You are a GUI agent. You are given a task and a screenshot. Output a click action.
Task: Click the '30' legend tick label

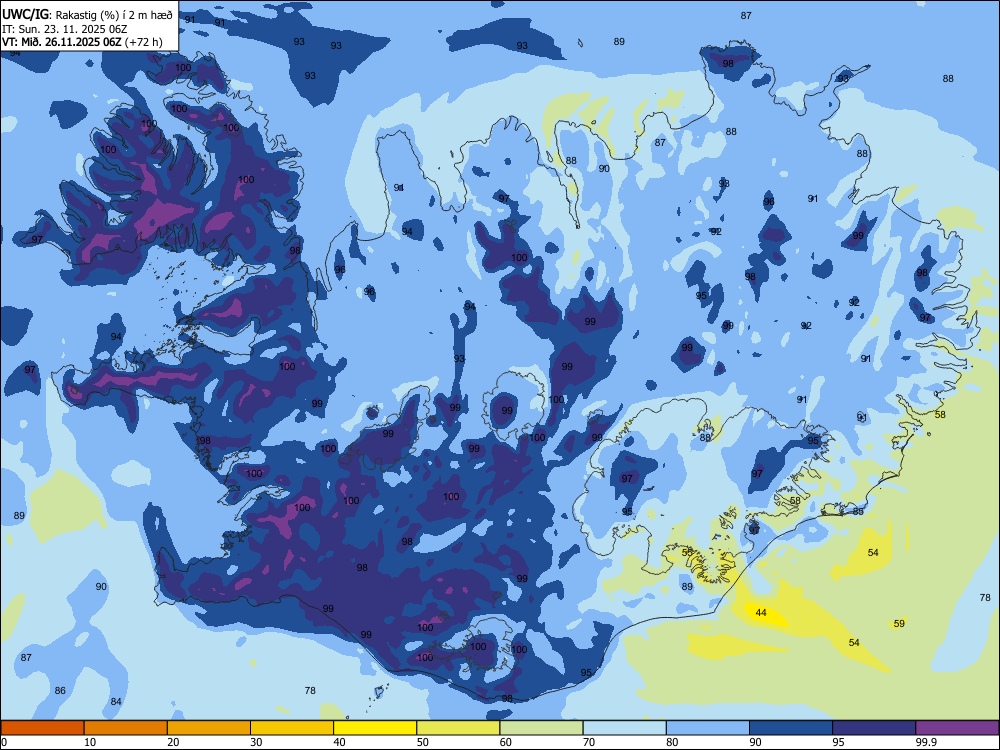tap(256, 742)
